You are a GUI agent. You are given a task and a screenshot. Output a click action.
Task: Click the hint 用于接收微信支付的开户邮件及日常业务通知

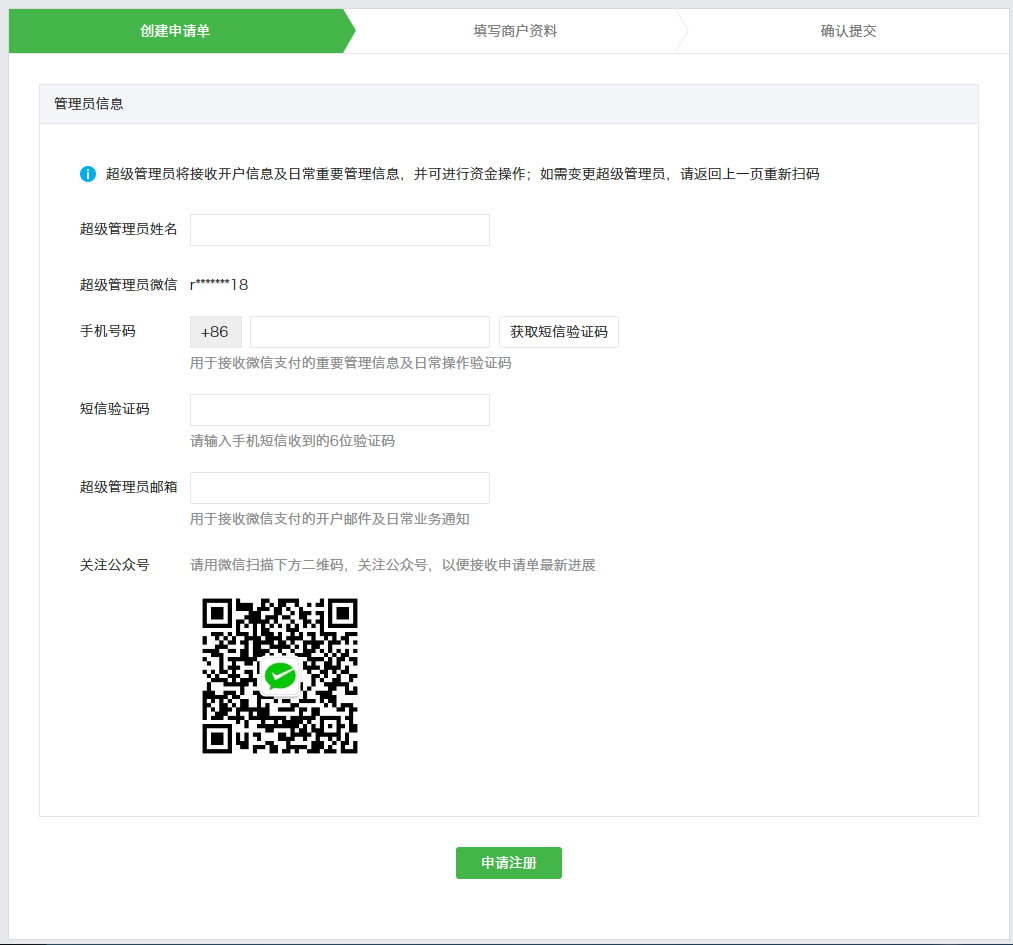(329, 519)
